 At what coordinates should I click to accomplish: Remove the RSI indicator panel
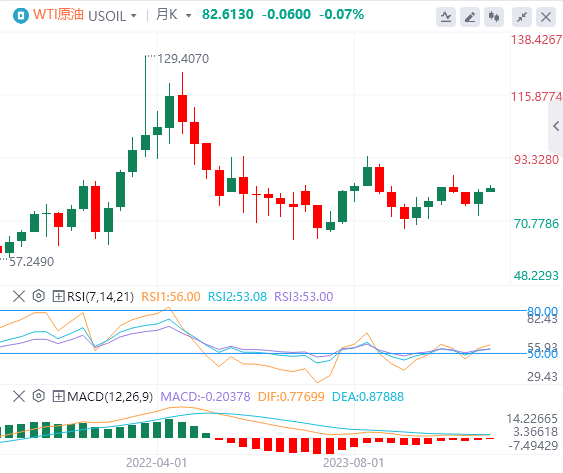tap(19, 297)
